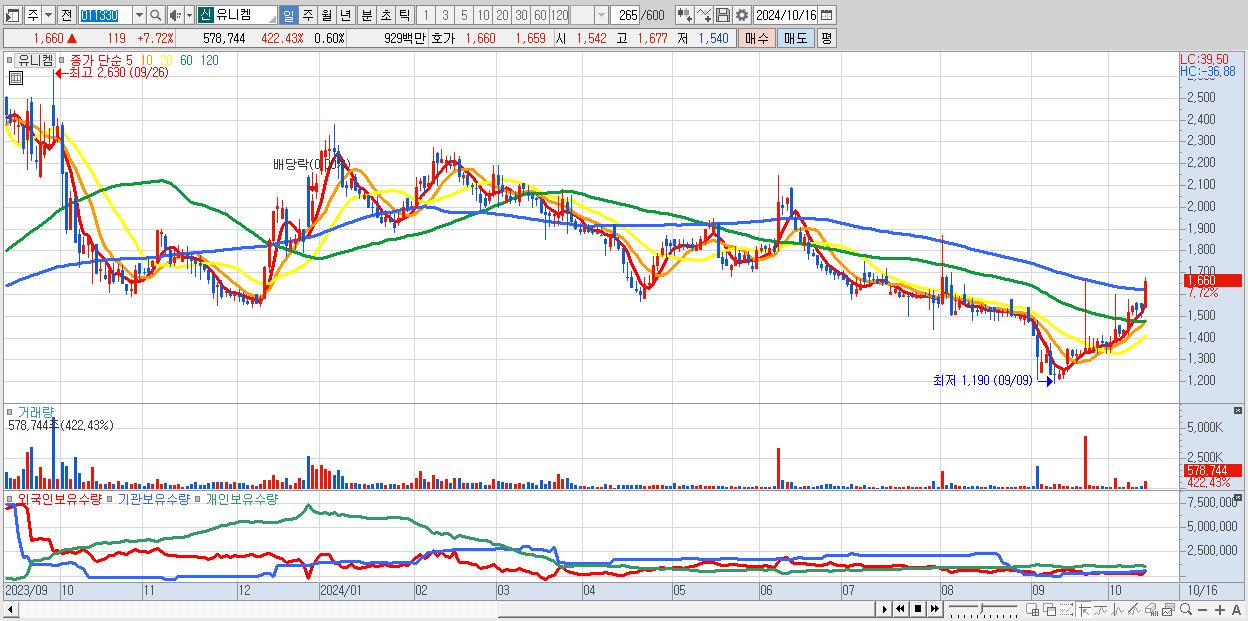The width and height of the screenshot is (1248, 621).
Task: Click the trend line drawing icon
Action: point(1101,609)
